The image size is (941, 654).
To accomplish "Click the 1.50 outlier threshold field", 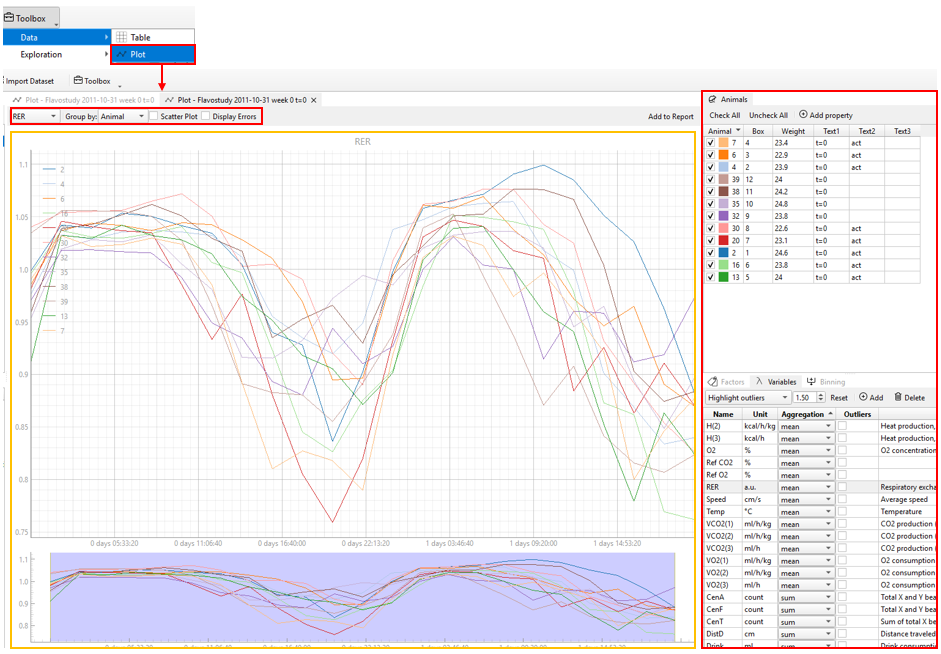I will point(805,397).
